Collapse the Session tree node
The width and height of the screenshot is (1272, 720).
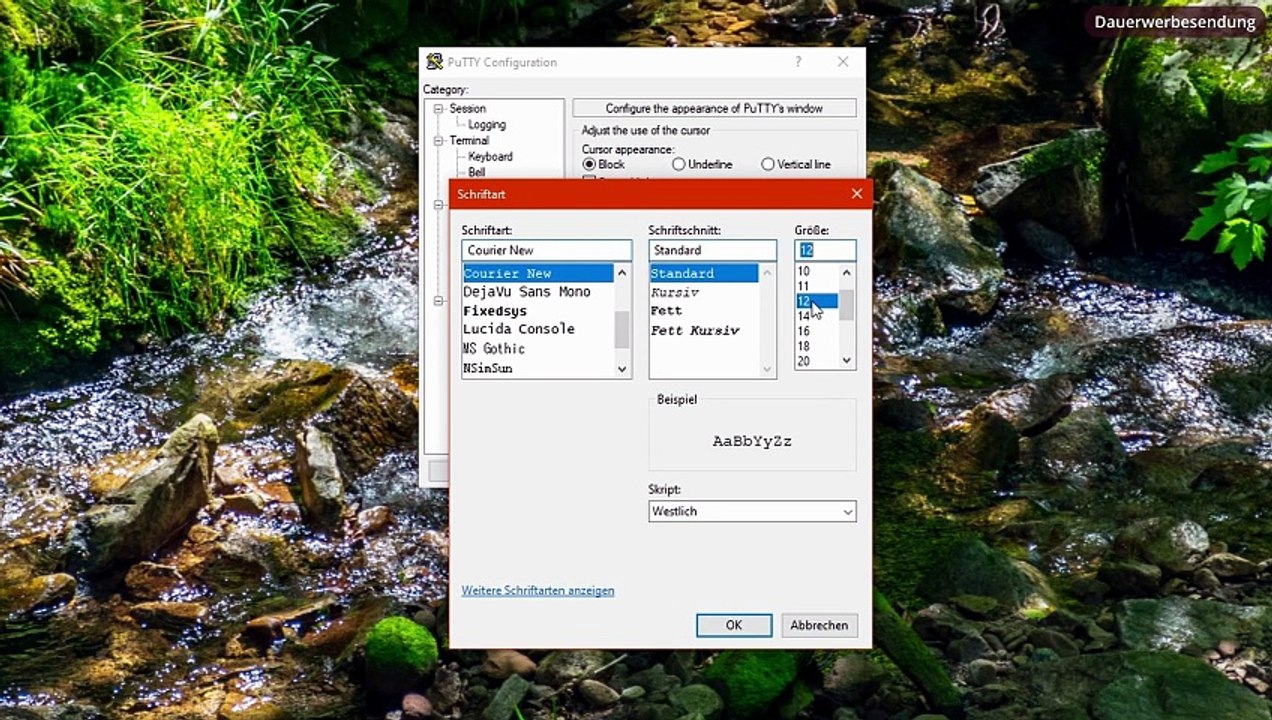click(438, 109)
